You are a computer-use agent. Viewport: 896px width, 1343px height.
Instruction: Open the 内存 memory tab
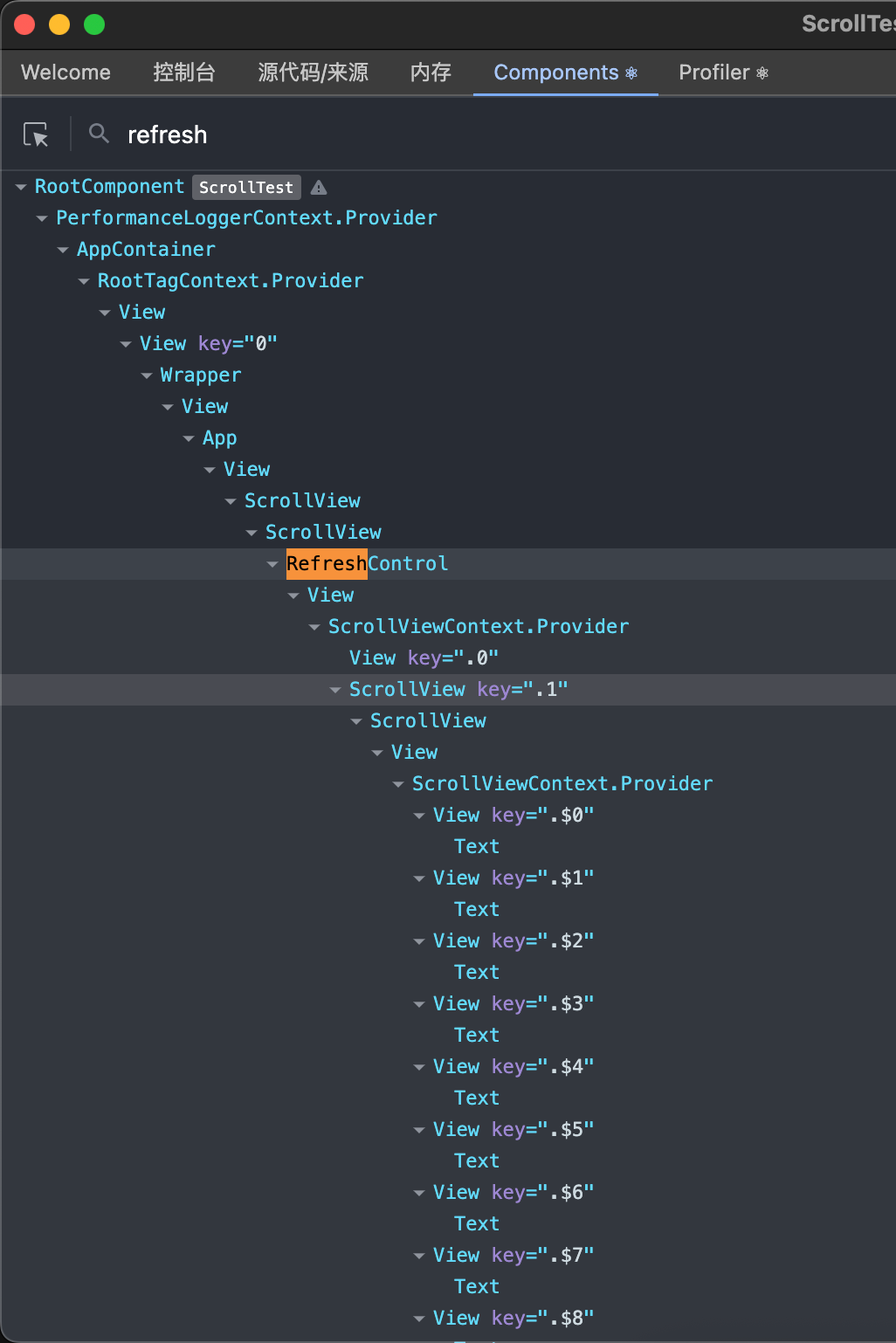431,72
